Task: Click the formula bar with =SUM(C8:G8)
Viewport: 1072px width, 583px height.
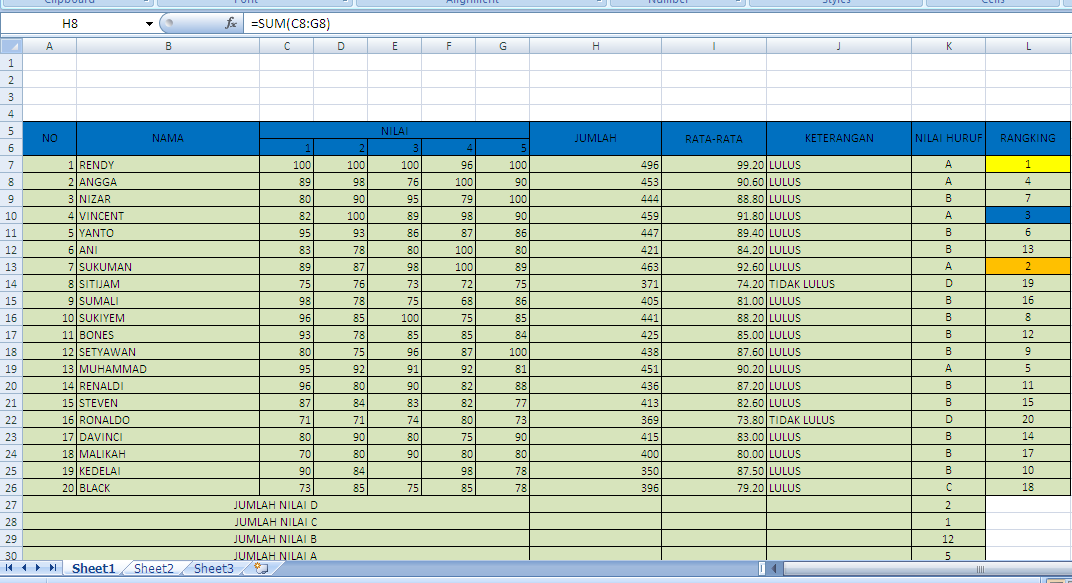Action: pos(656,23)
